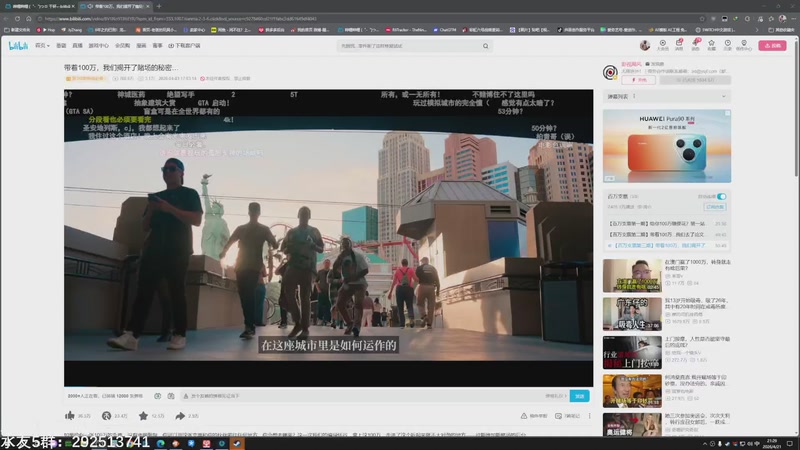The width and height of the screenshot is (800, 450).
Task: Like the video with the thumbs-up icon
Action: 70,416
